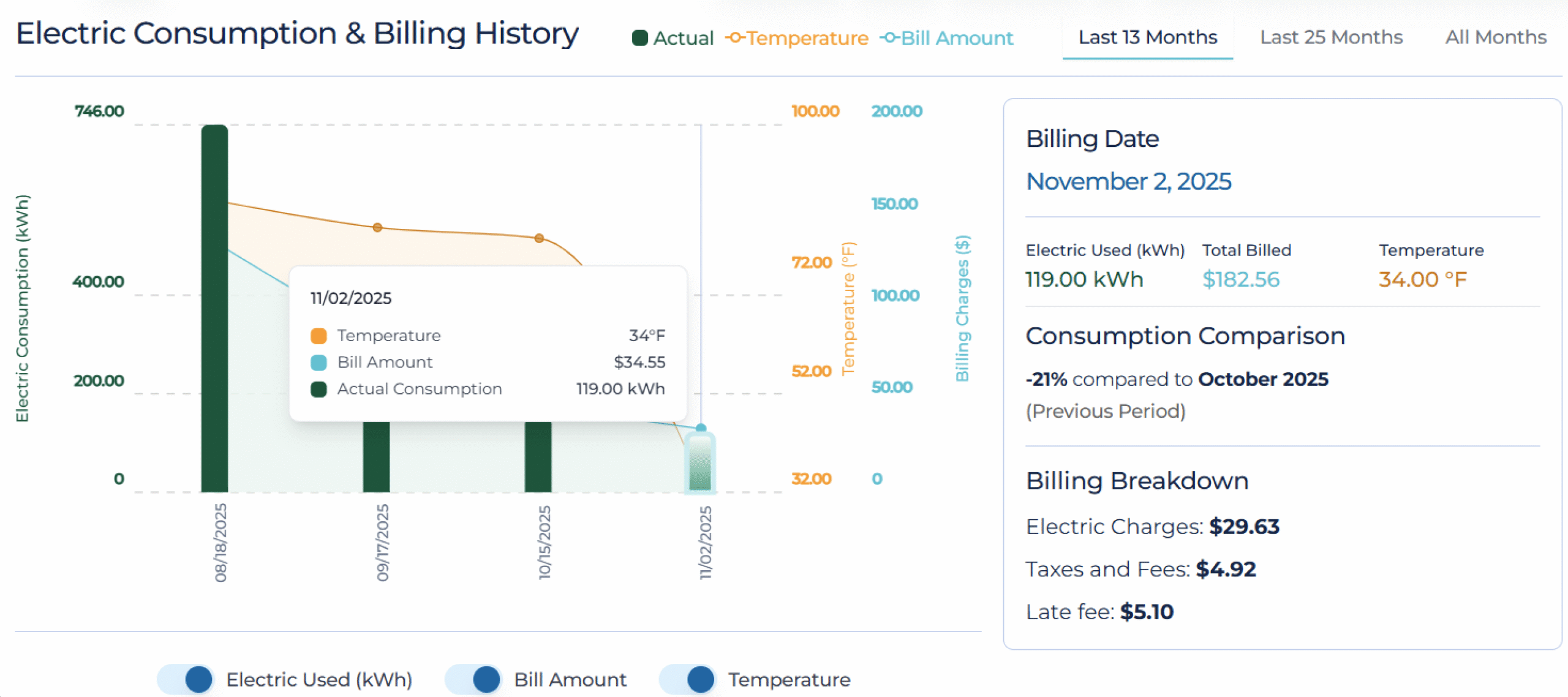Click the Actual legend label text
Screen dimensions: 1568x697
pyautogui.click(x=684, y=38)
